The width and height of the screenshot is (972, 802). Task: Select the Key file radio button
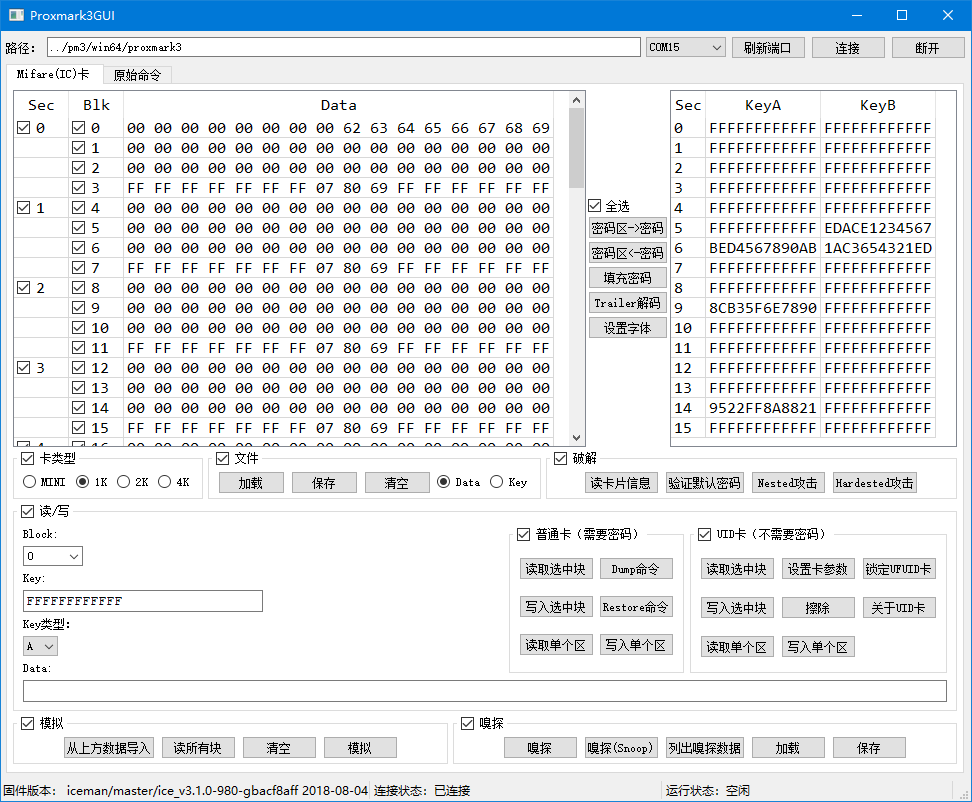click(496, 482)
